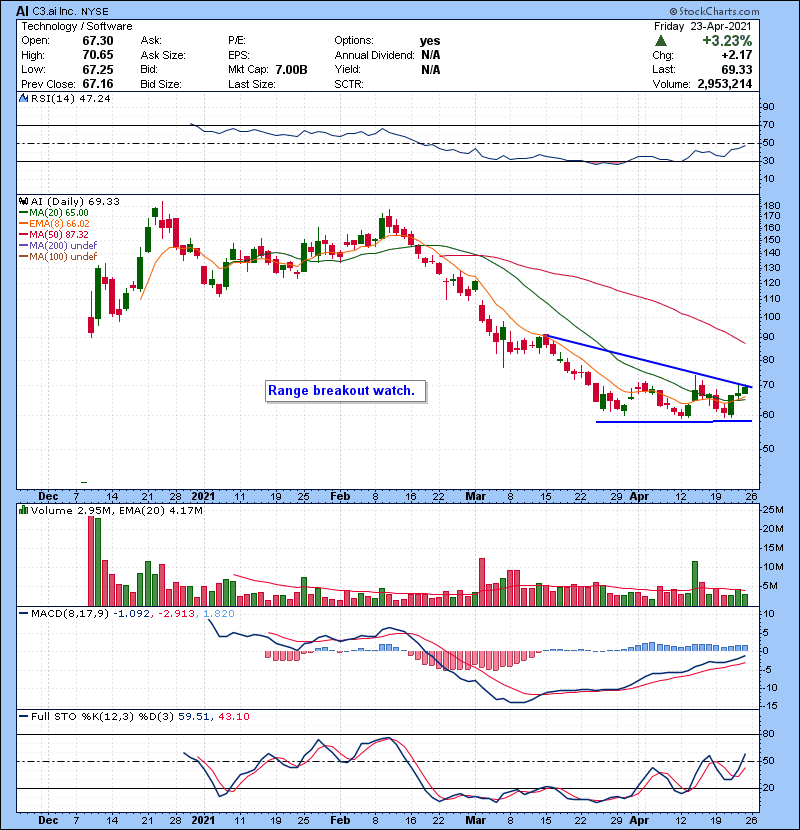Click the SCTR label
The image size is (800, 830).
[x=349, y=84]
